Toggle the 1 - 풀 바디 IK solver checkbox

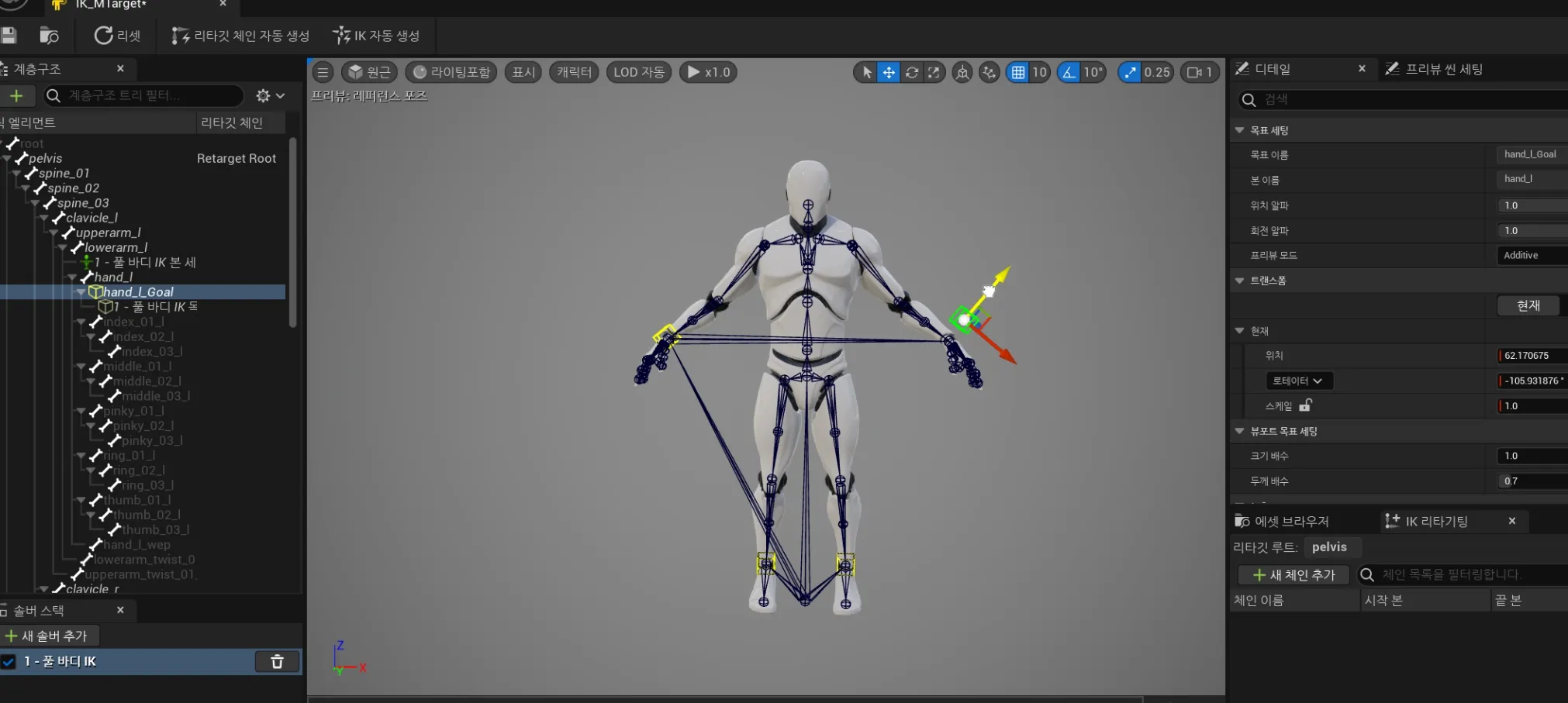pos(9,662)
